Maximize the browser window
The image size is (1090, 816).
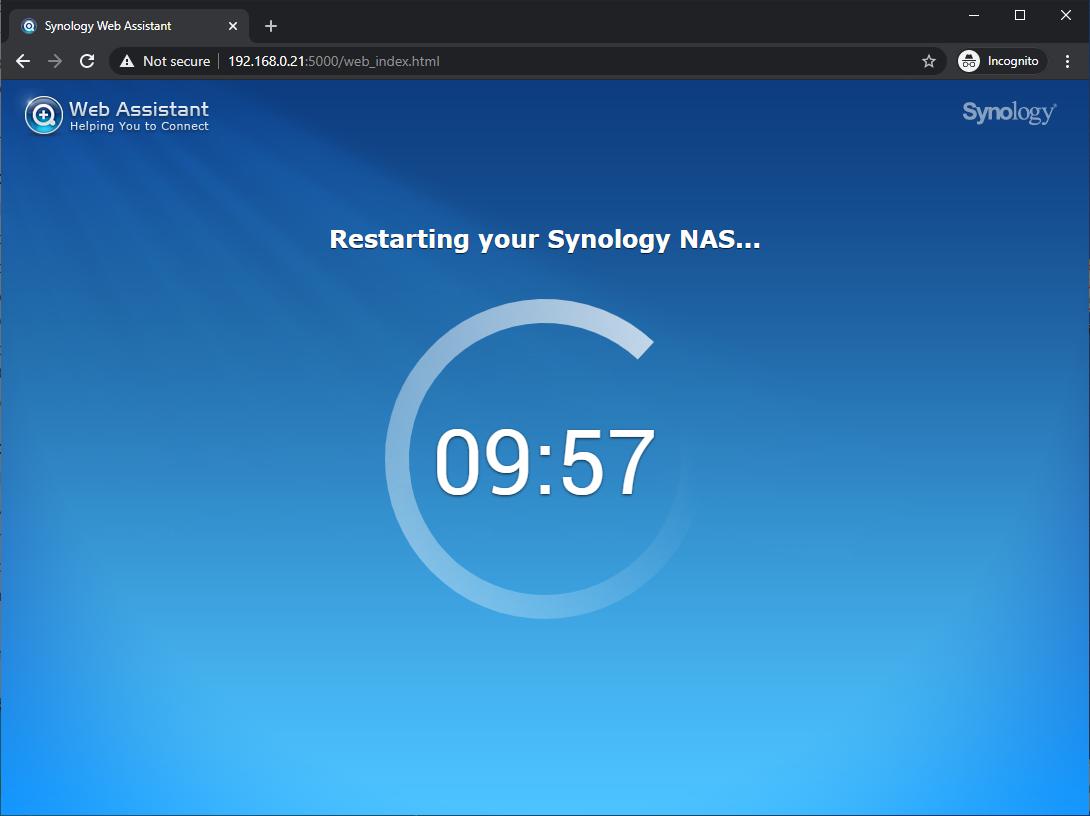click(x=1020, y=15)
